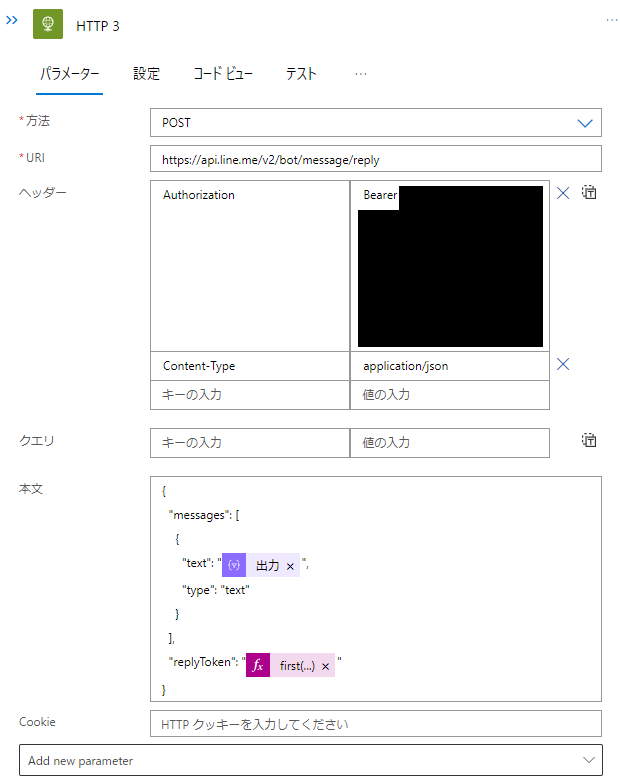Click the Bearer token value cell
This screenshot has width=620, height=784.
click(450, 266)
